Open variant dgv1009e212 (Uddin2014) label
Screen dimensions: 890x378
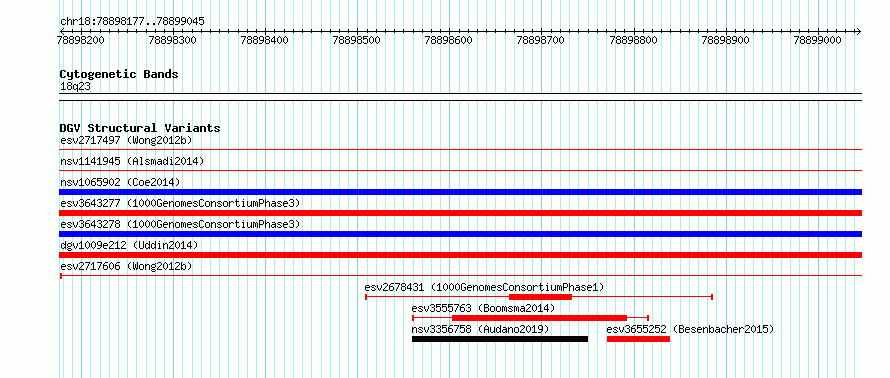(129, 245)
